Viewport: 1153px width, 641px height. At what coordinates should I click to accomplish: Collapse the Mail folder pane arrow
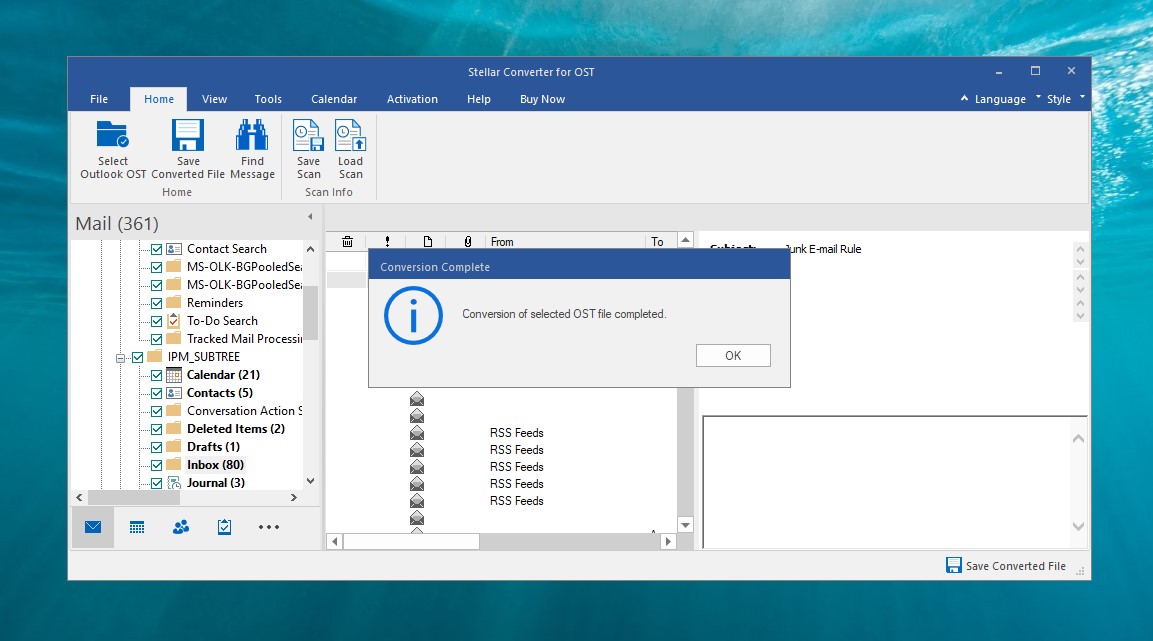click(x=310, y=217)
